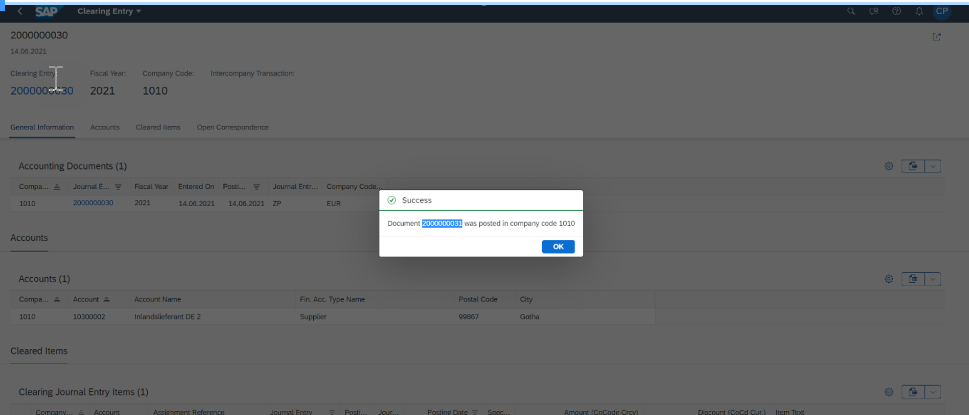This screenshot has height=415, width=969.
Task: Open Accounts table settings gear
Action: click(889, 279)
